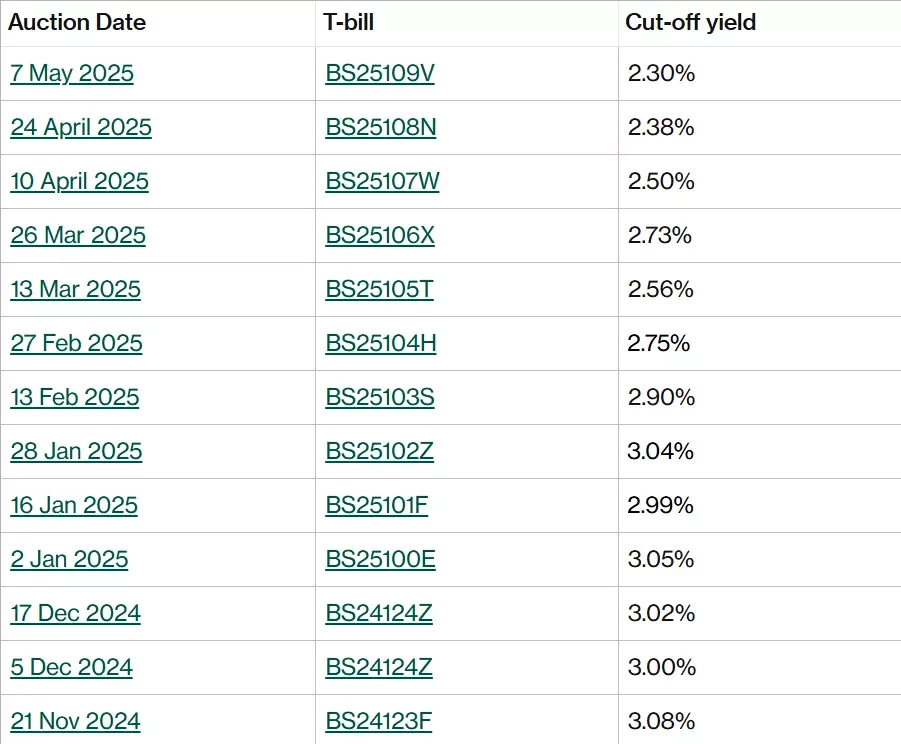901x744 pixels.
Task: Open the 2 Jan 2025 auction link
Action: (69, 560)
